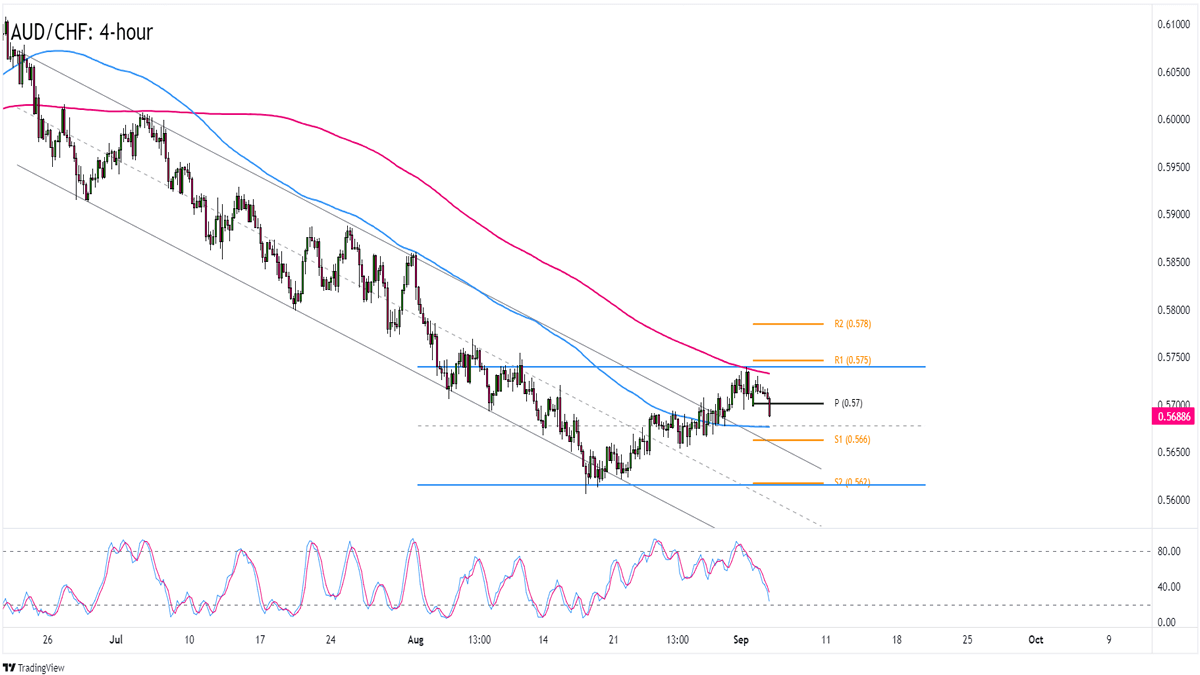
Task: Select the Oct label on time axis
Action: (x=1037, y=638)
